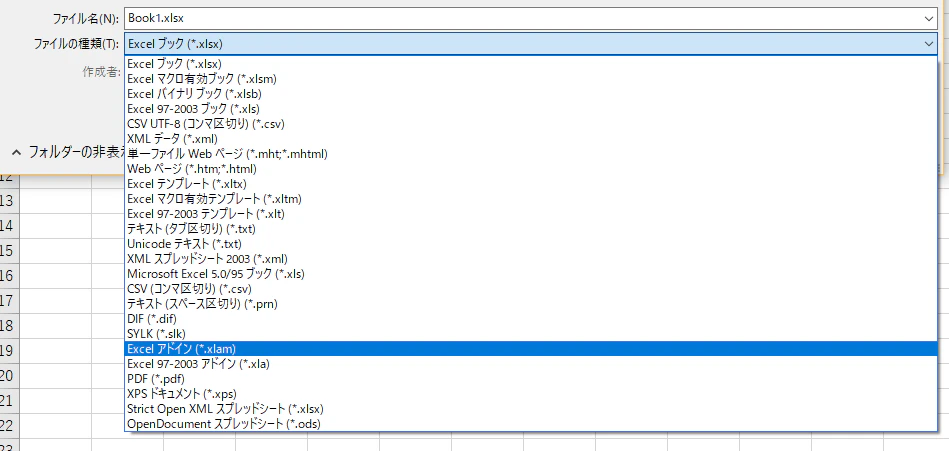Select row 13 header in spreadsheet
Image resolution: width=949 pixels, height=451 pixels.
pyautogui.click(x=8, y=200)
